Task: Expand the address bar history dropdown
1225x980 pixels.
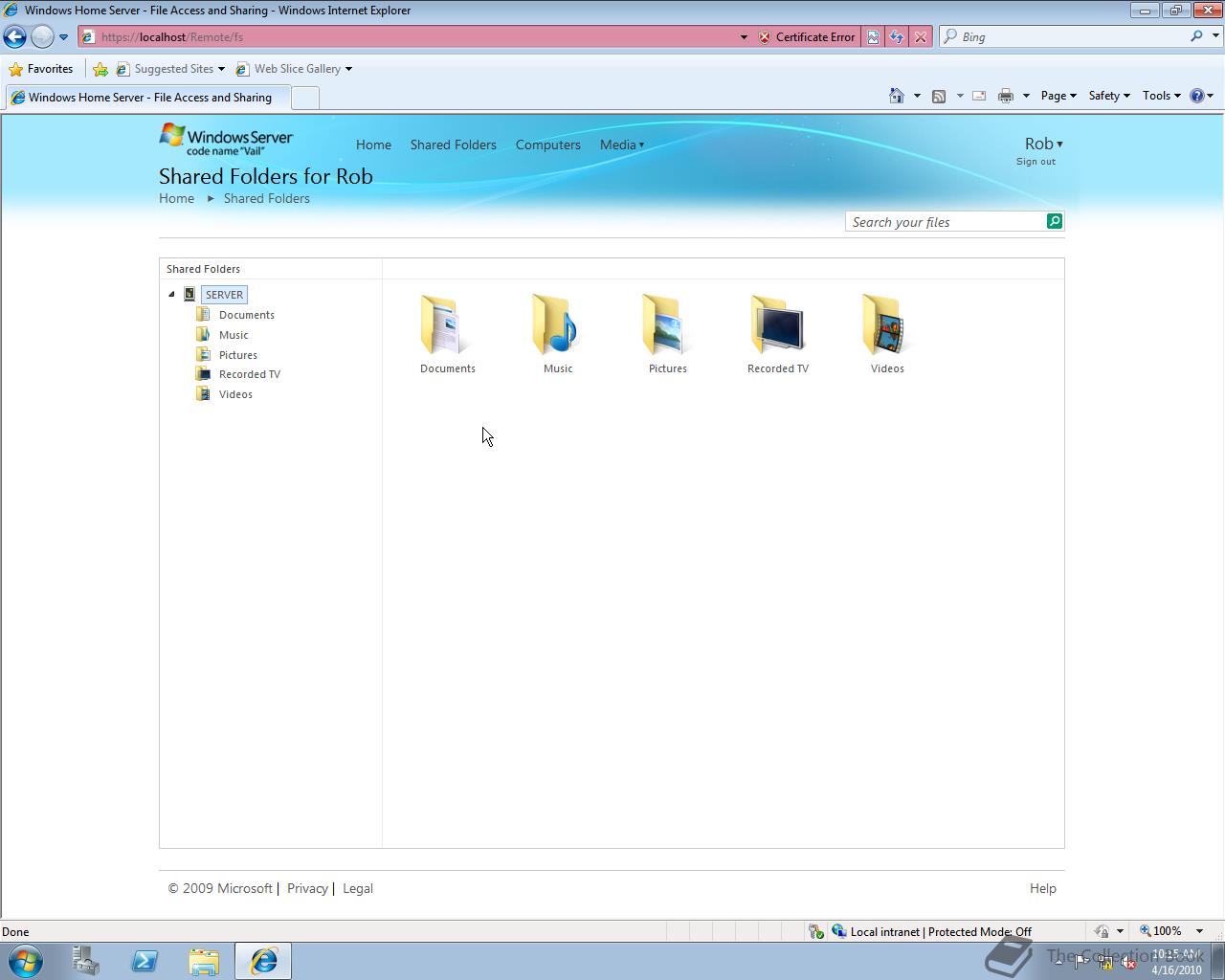Action: [x=744, y=37]
